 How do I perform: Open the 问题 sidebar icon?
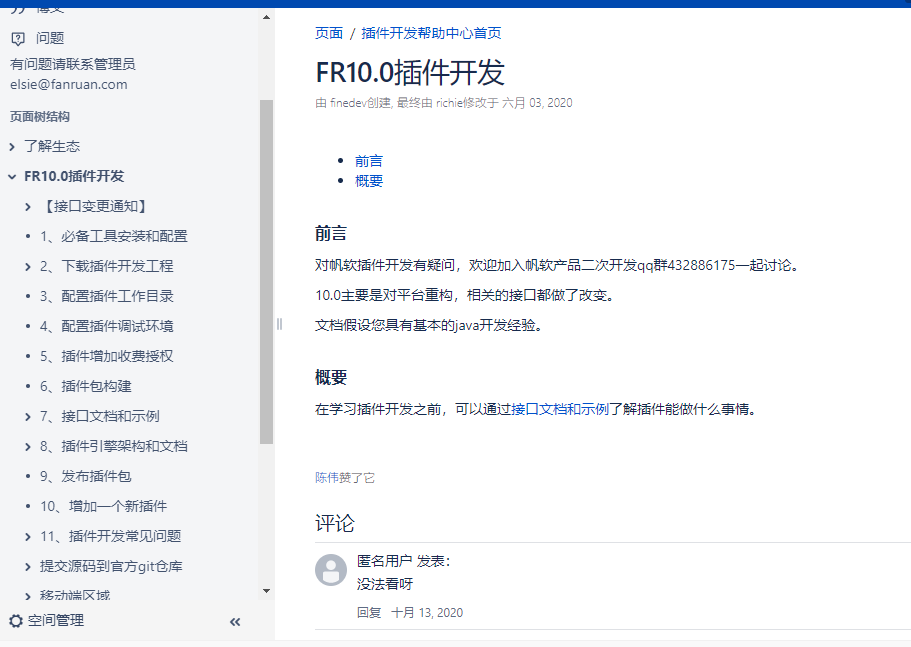tap(18, 38)
